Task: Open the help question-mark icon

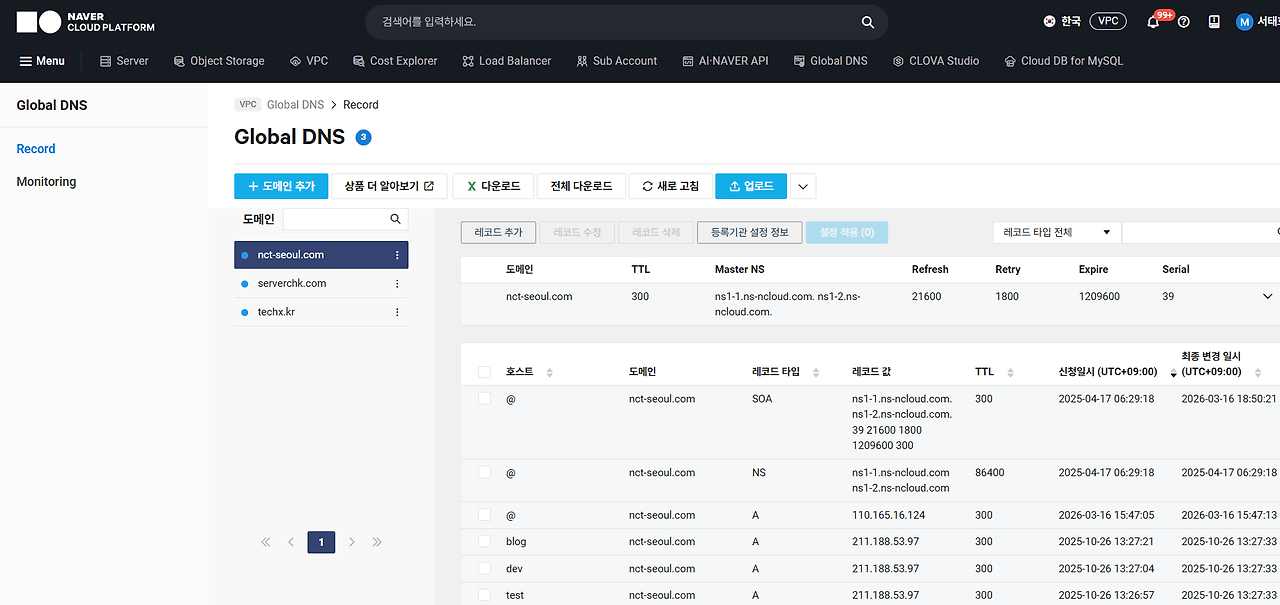Action: [1183, 21]
